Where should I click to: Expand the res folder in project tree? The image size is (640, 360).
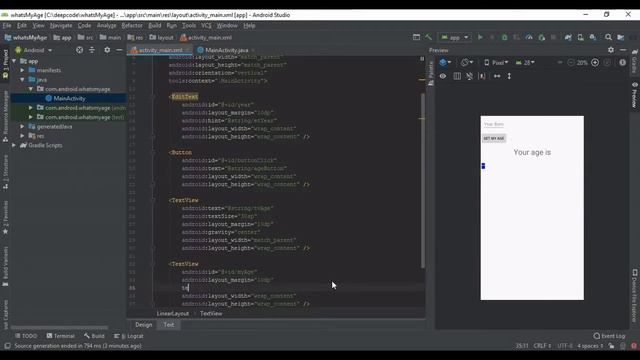point(22,136)
